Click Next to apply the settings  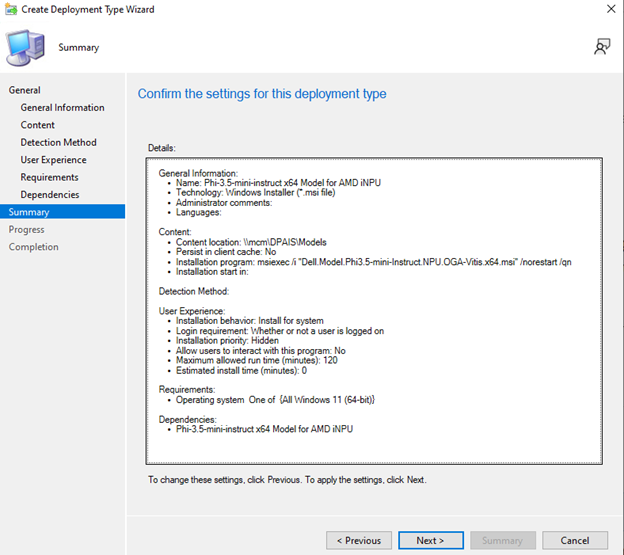[430, 540]
